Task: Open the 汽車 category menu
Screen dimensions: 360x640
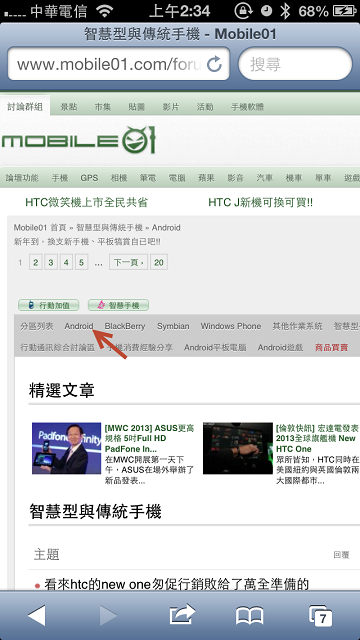Action: click(x=264, y=178)
